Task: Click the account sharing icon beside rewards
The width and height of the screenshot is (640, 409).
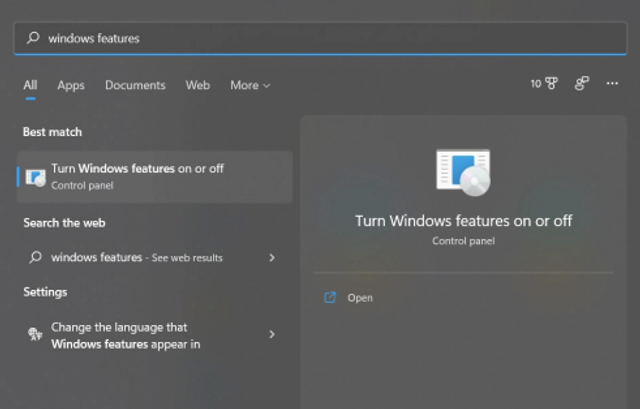Action: pyautogui.click(x=582, y=83)
